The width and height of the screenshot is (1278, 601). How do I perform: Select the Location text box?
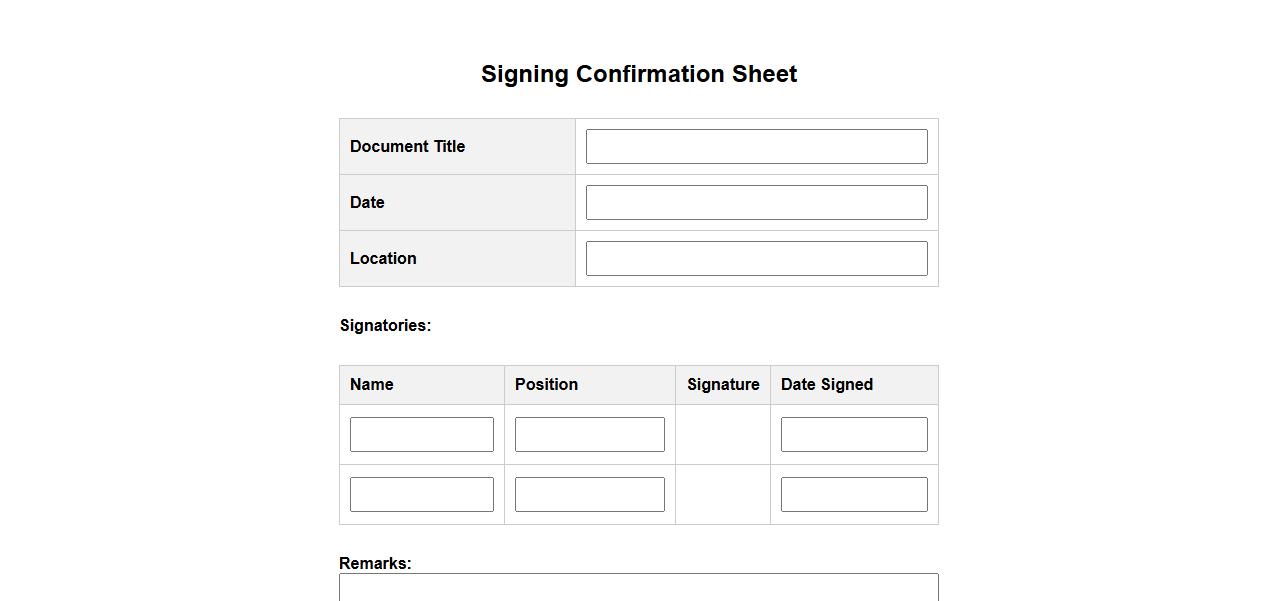(756, 258)
